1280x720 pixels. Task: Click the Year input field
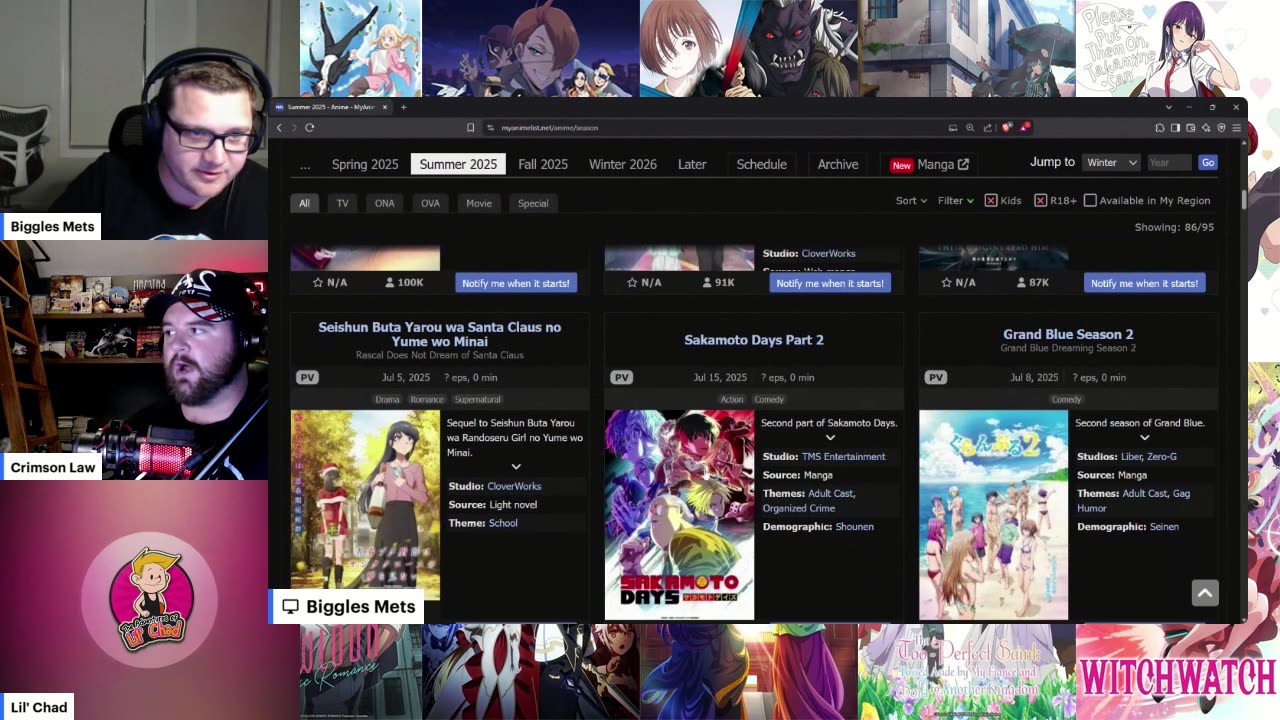pos(1169,162)
